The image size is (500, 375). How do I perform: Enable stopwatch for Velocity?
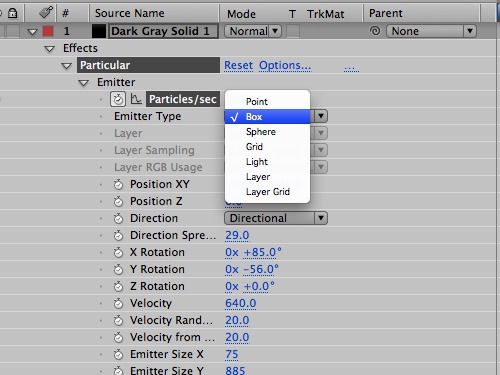point(118,303)
